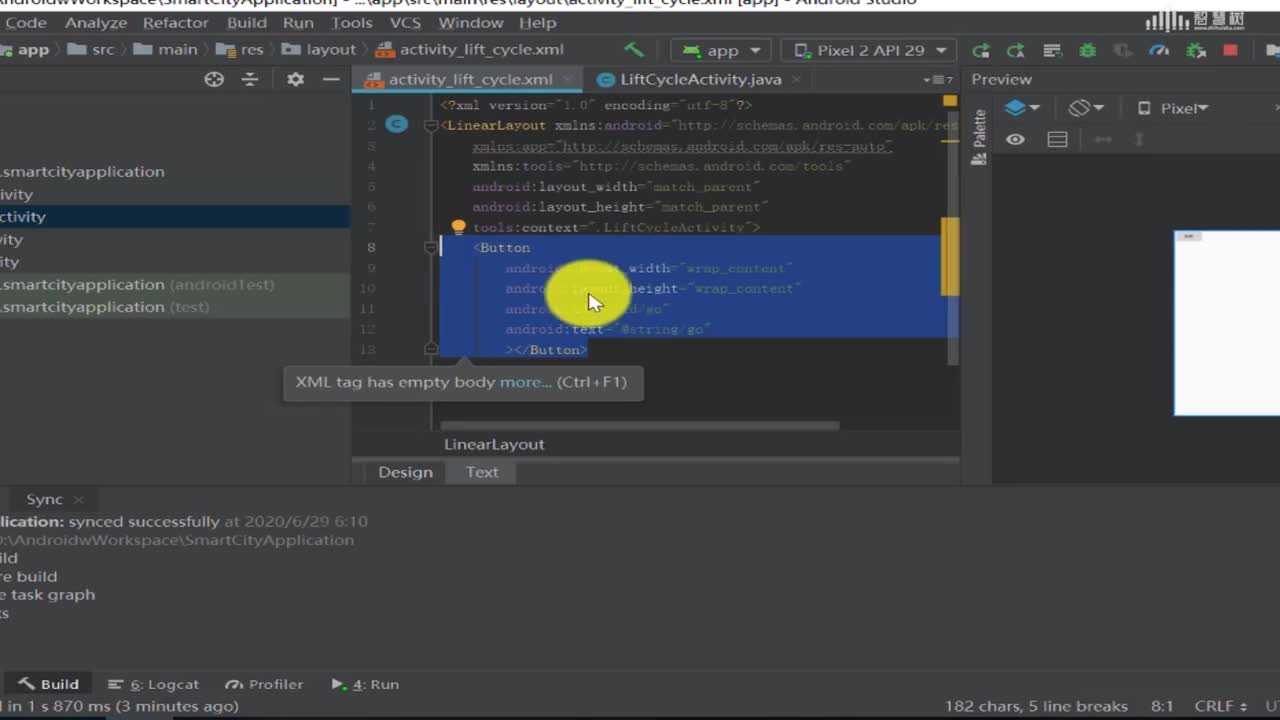
Task: Click the related class gutter icon on line 2
Action: pos(397,124)
